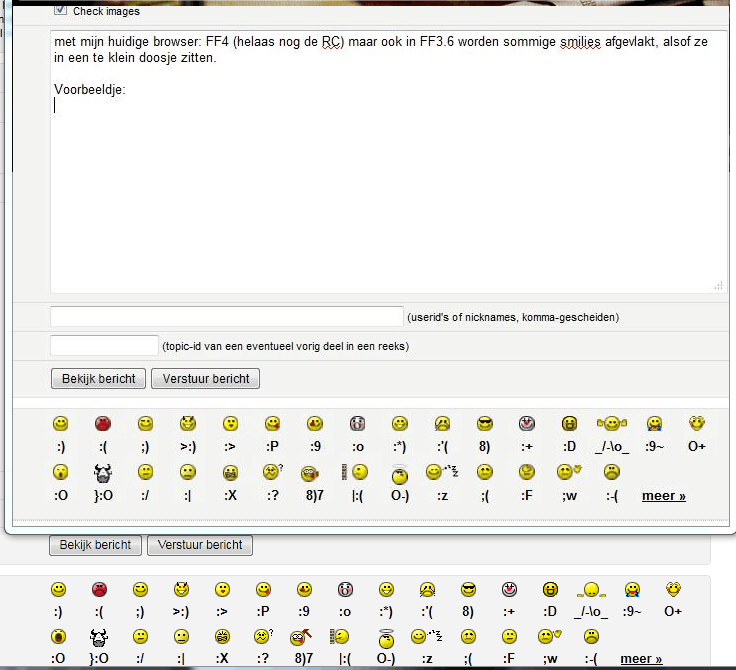Insert the >:) devil smiley in the front popup
Viewport: 736px width, 670px height.
coord(188,424)
